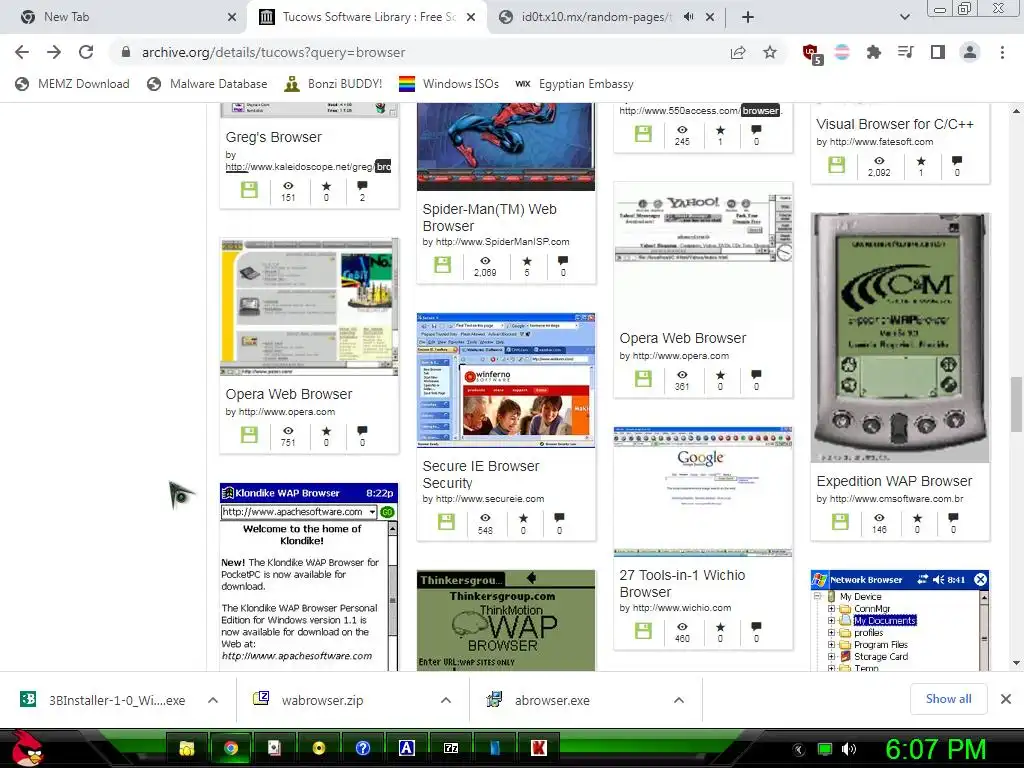Close the downloads bar
Screen dimensions: 1024x768
(x=1006, y=699)
